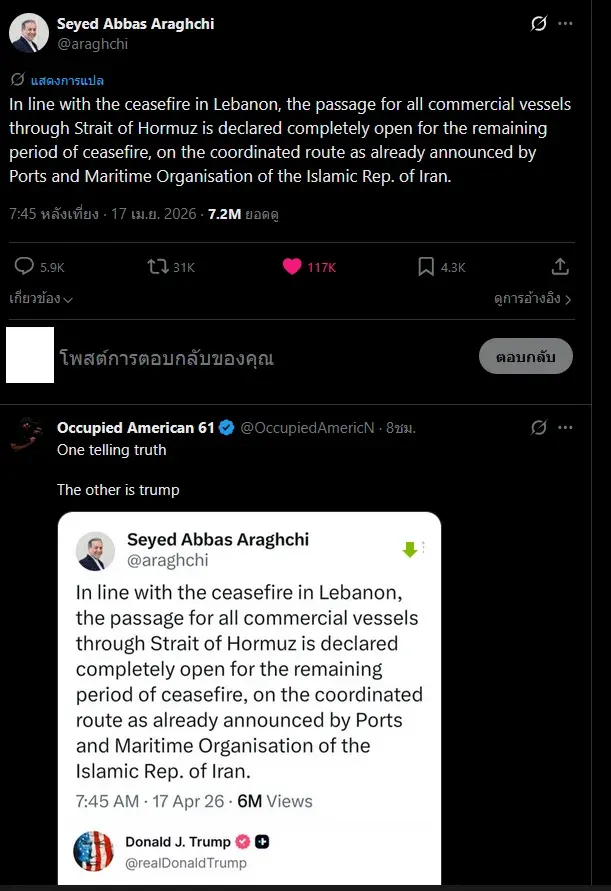Open more options on Occupied American's reply

point(565,428)
